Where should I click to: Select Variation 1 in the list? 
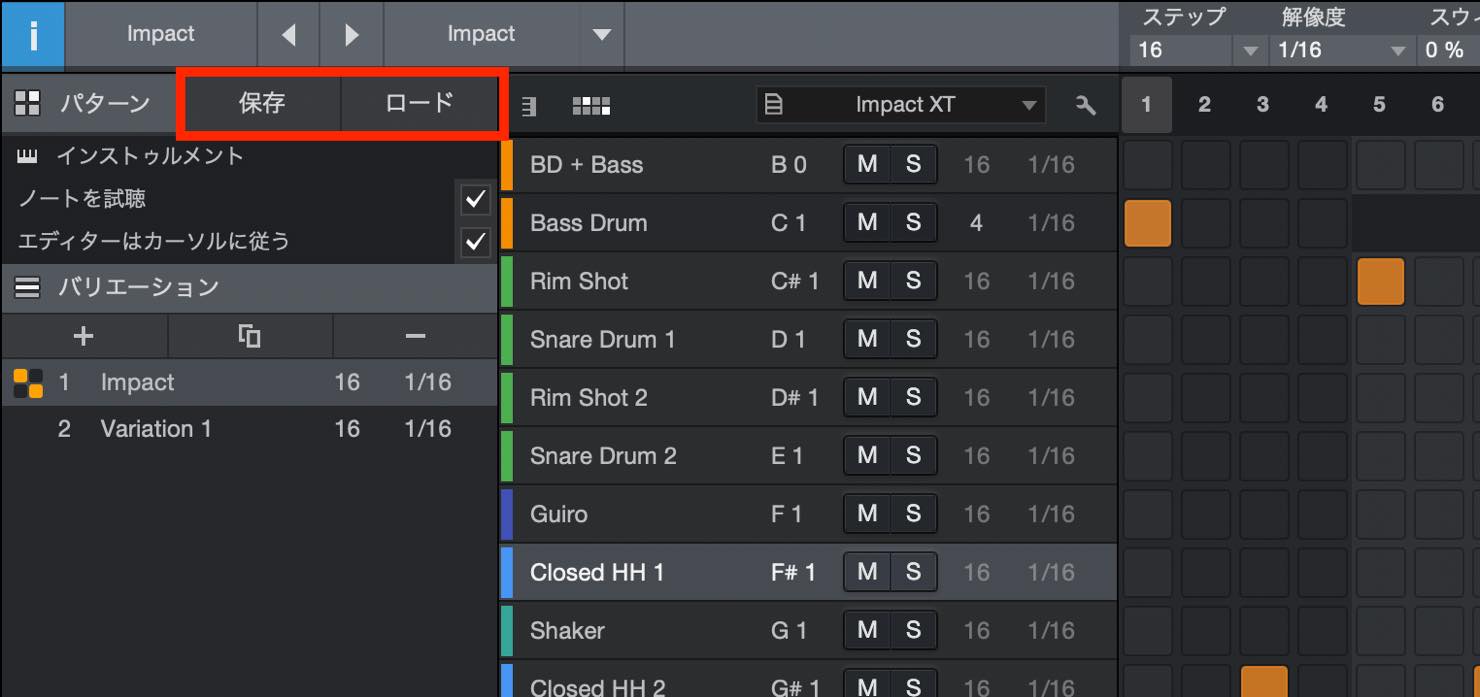point(249,429)
